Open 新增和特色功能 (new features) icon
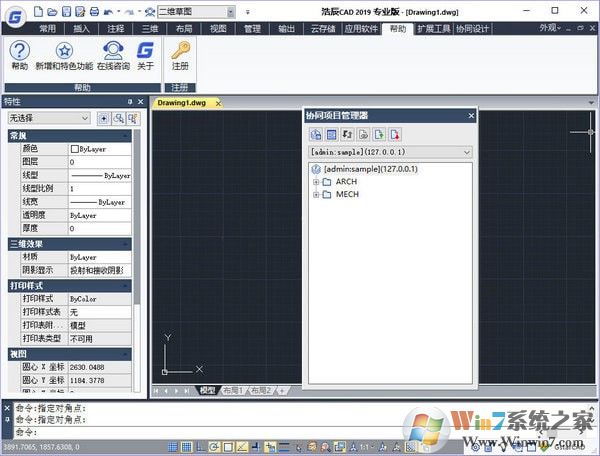The image size is (600, 456). click(65, 53)
